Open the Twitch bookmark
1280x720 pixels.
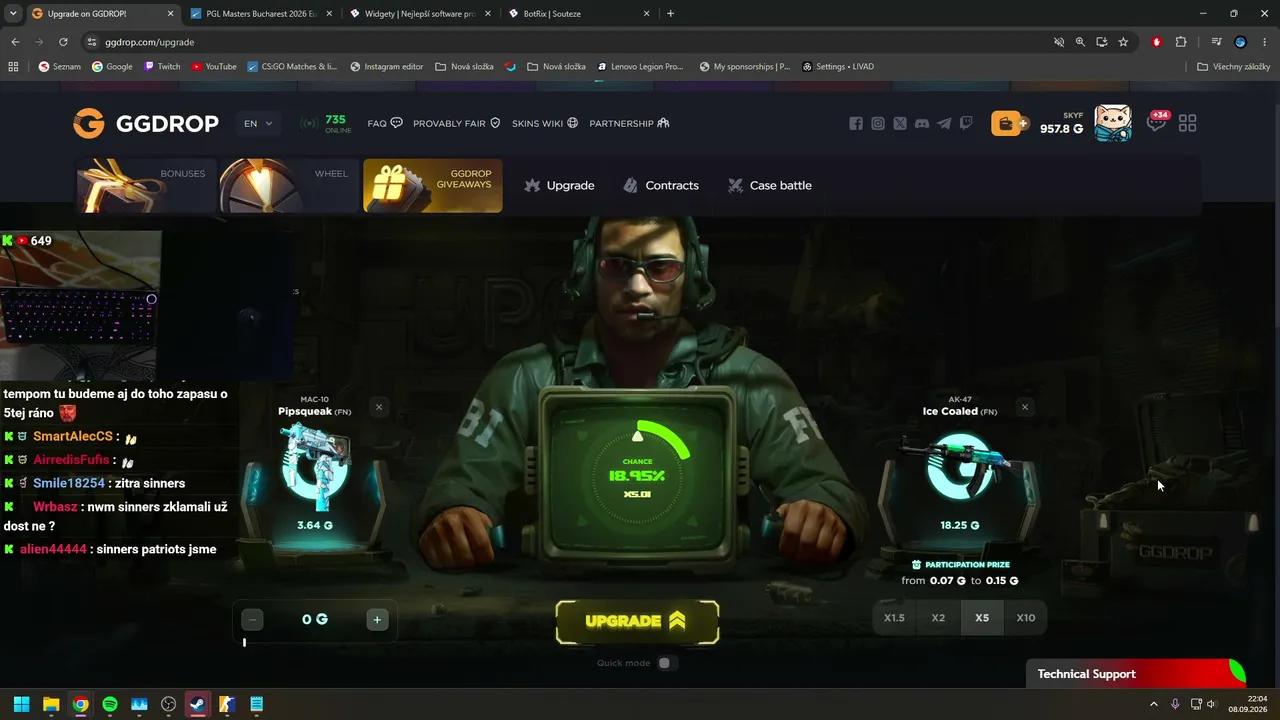[162, 67]
